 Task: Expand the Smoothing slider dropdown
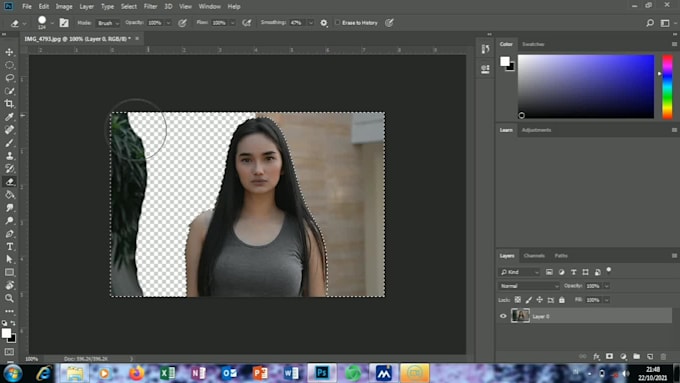(x=311, y=23)
